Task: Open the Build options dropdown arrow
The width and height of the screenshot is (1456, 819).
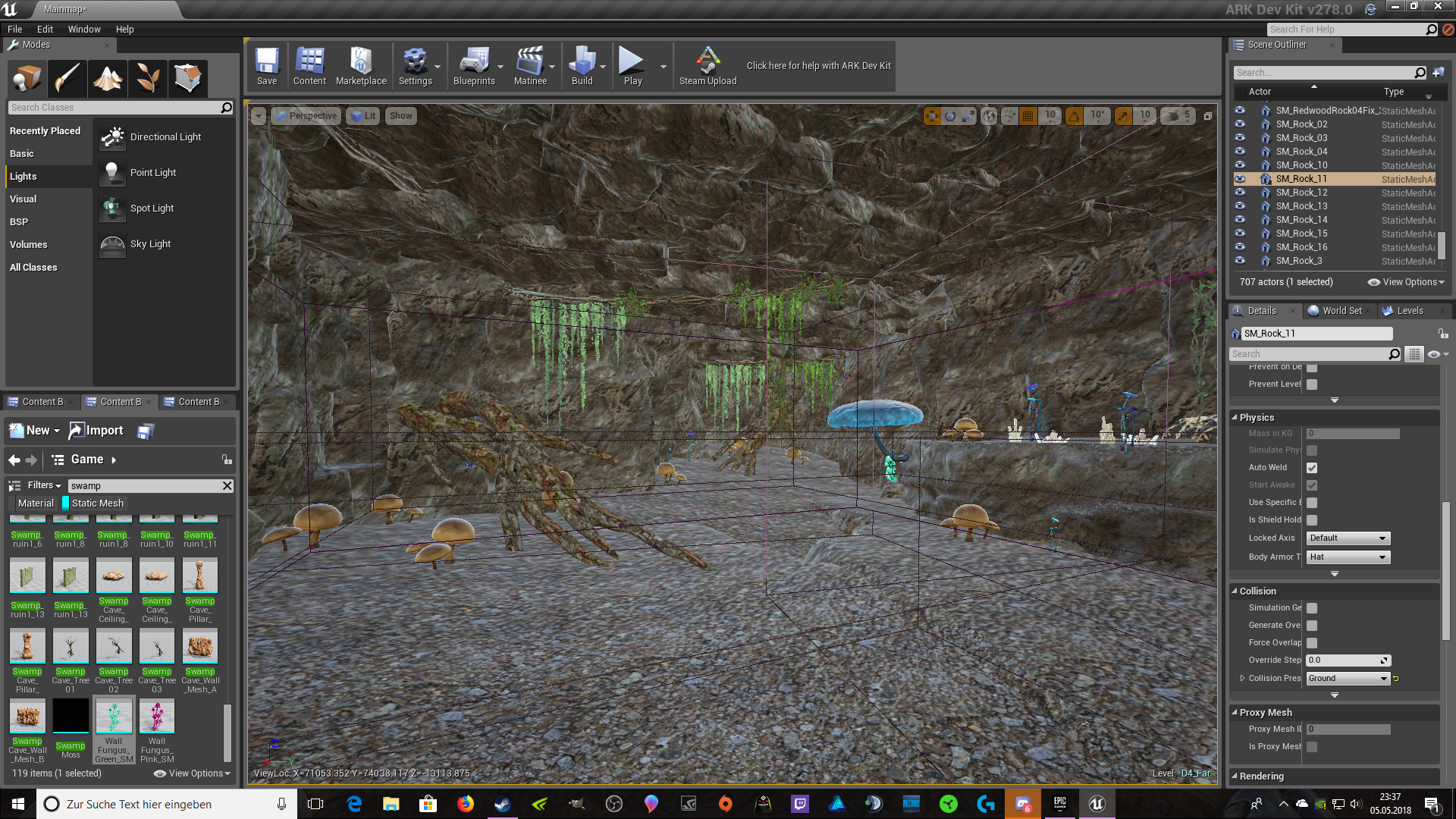Action: 603,67
